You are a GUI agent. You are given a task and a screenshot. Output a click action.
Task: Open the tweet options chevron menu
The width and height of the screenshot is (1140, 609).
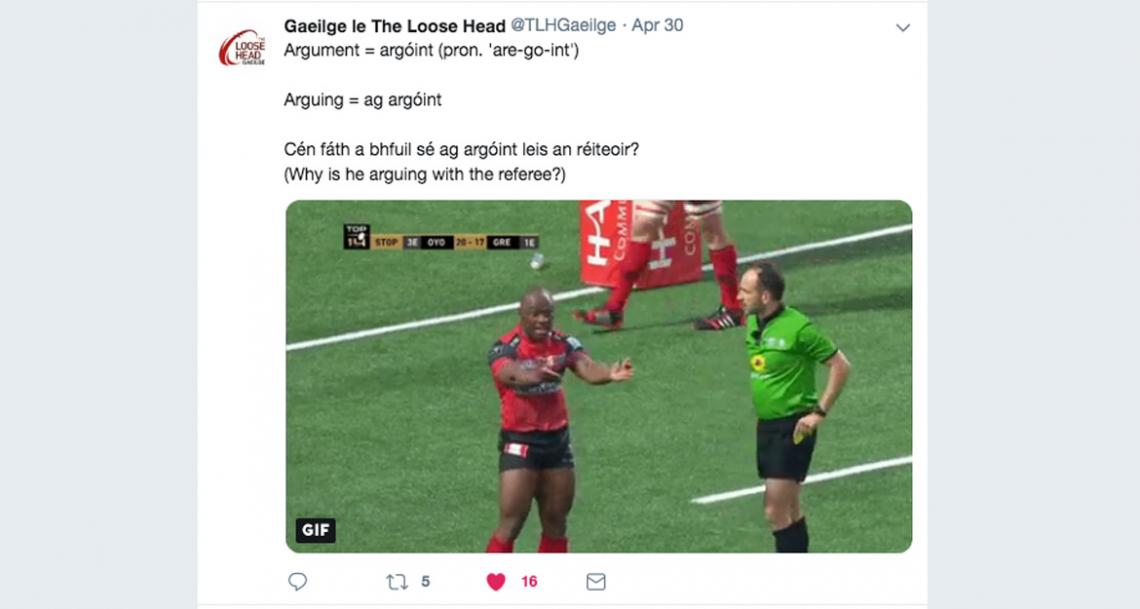coord(902,28)
